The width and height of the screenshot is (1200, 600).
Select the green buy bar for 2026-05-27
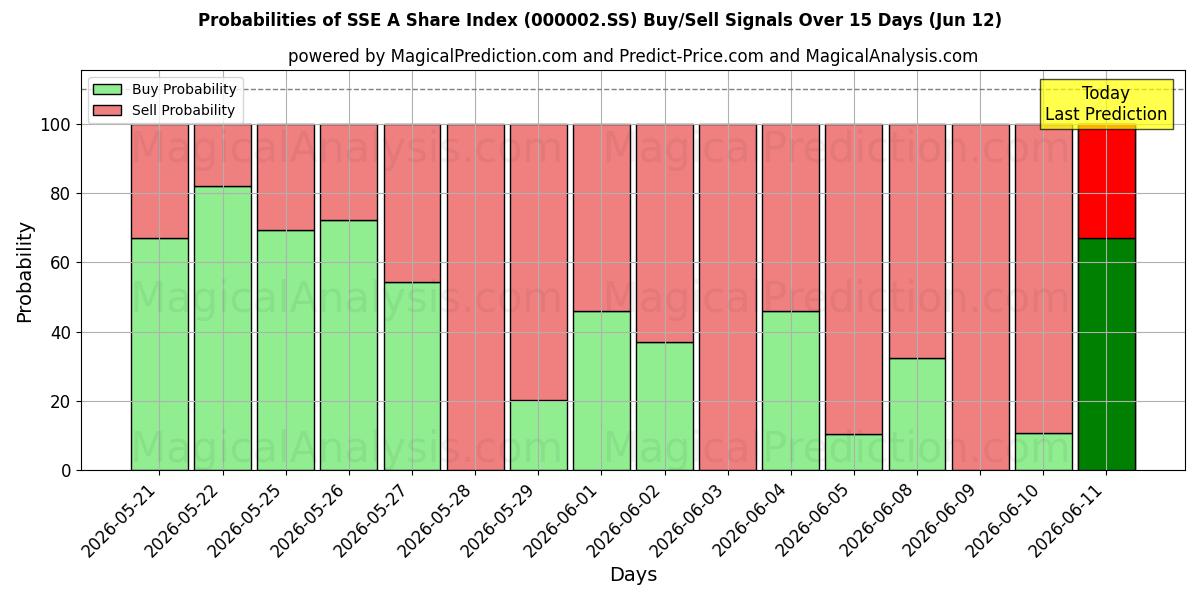pos(412,376)
